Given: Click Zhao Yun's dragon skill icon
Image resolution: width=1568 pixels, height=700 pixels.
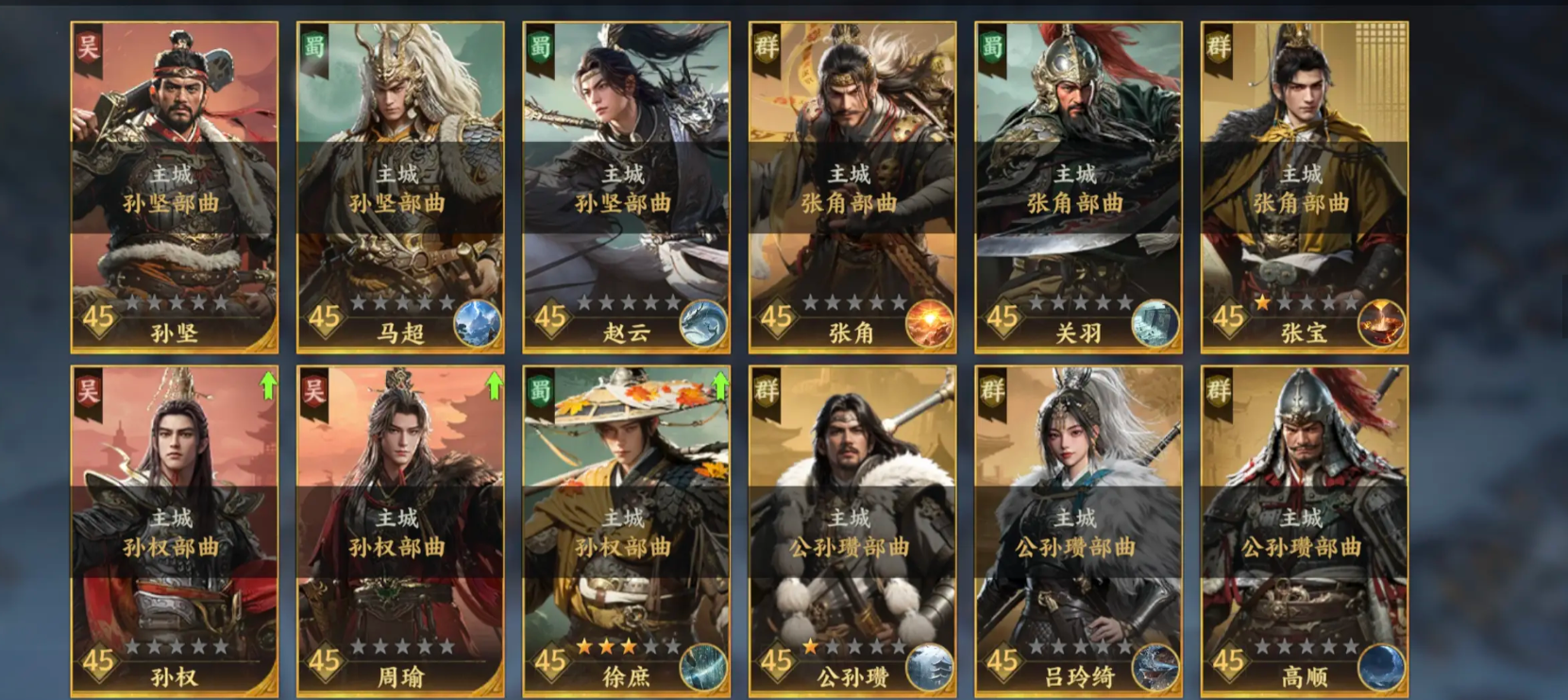Looking at the screenshot, I should coord(703,323).
